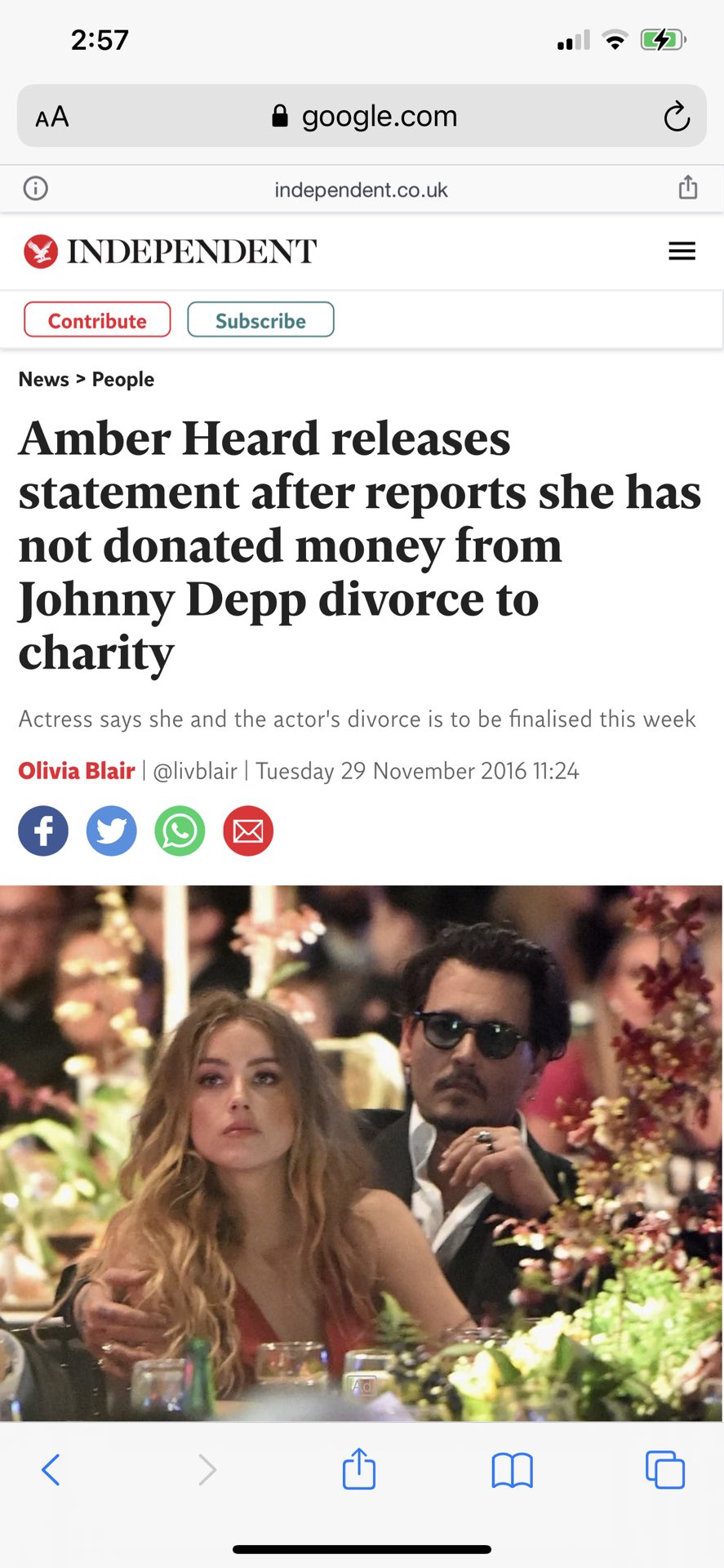Open author Olivia Blair's page

click(x=77, y=770)
